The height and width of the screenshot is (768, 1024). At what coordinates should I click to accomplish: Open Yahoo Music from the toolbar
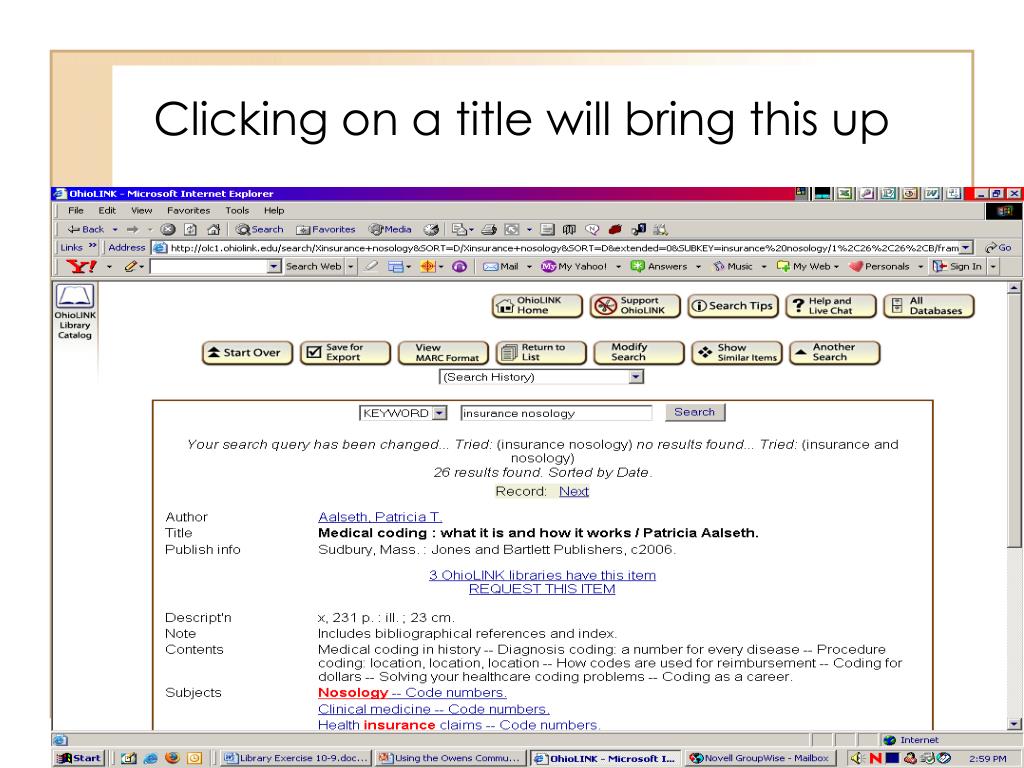733,266
